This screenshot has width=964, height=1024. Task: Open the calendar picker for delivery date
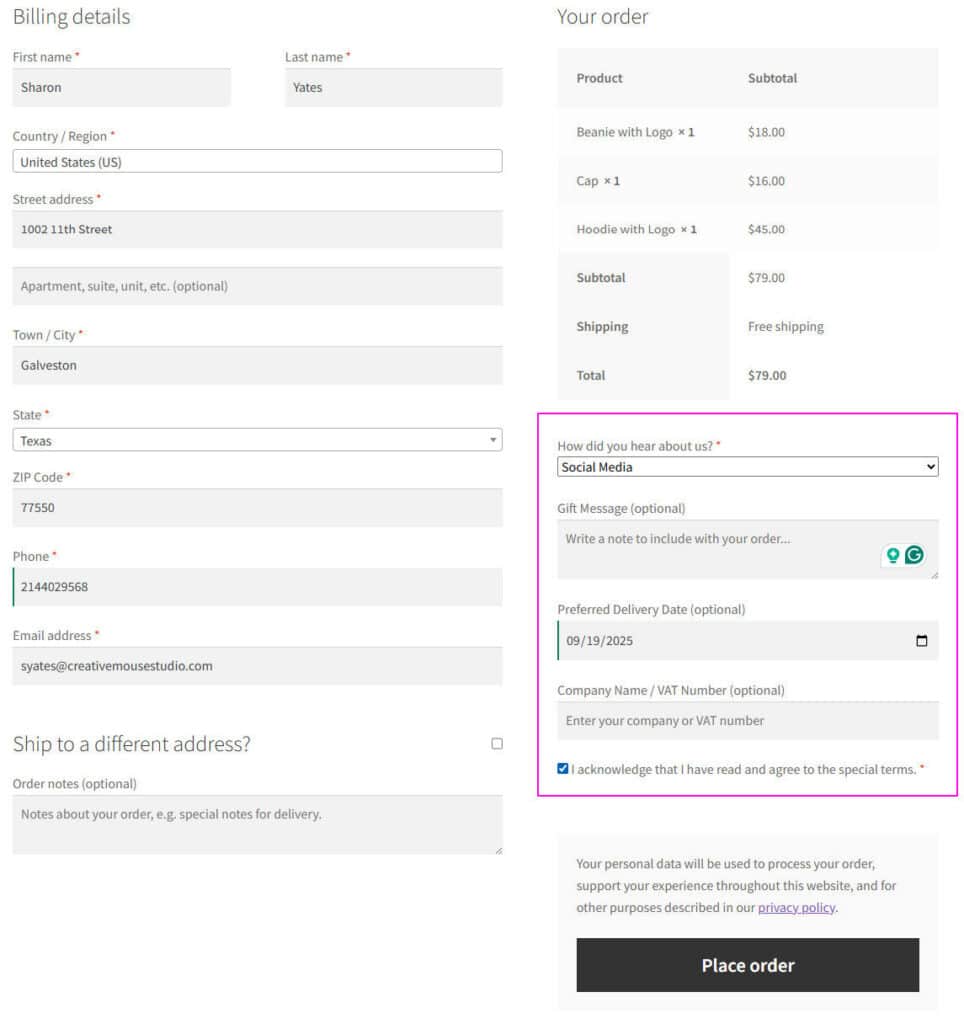921,641
